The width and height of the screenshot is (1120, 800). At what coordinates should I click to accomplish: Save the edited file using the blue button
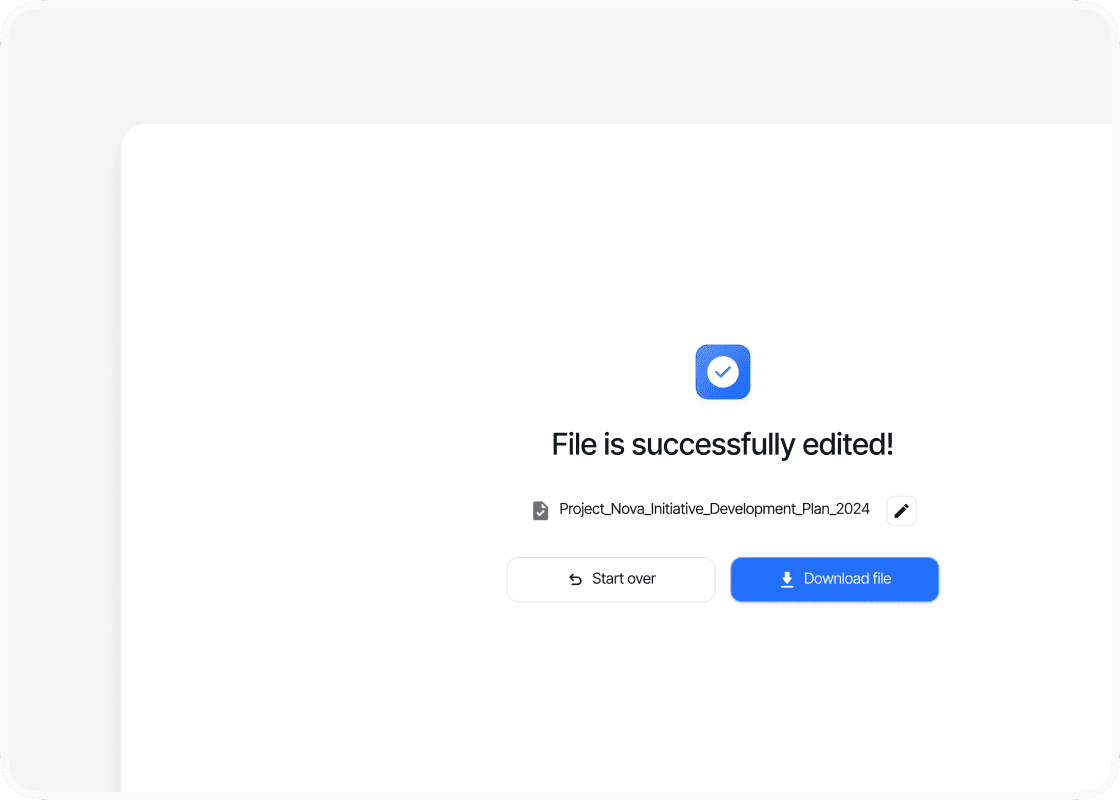[834, 579]
